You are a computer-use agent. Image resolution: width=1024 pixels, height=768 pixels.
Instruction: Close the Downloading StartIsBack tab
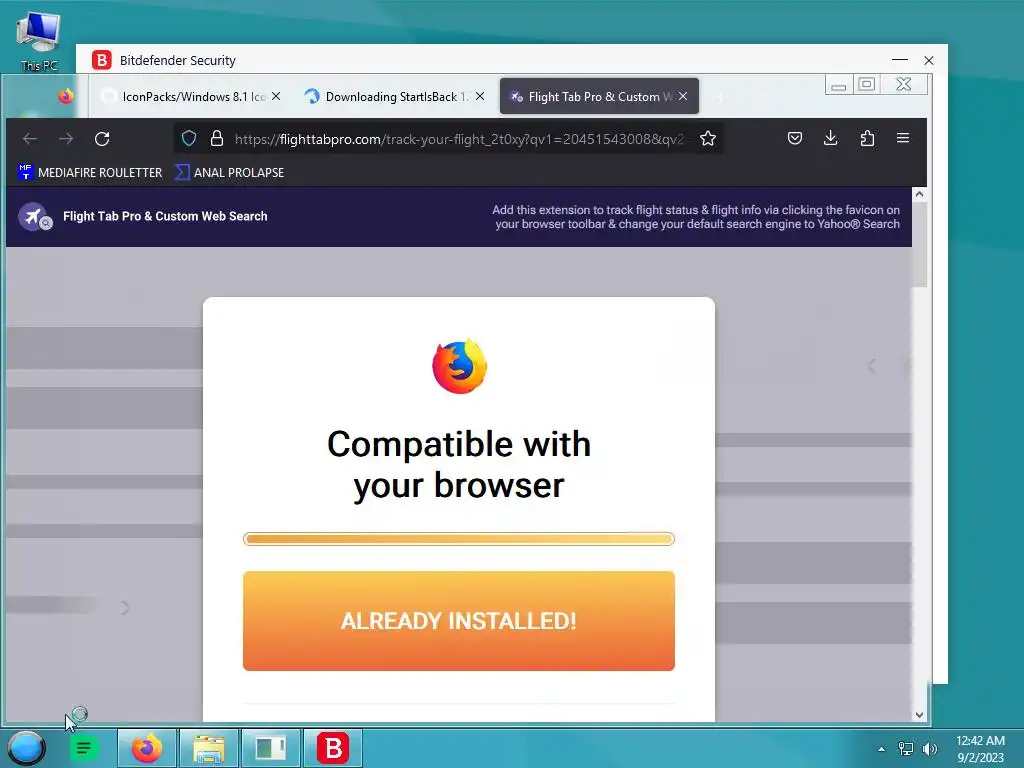[x=480, y=96]
